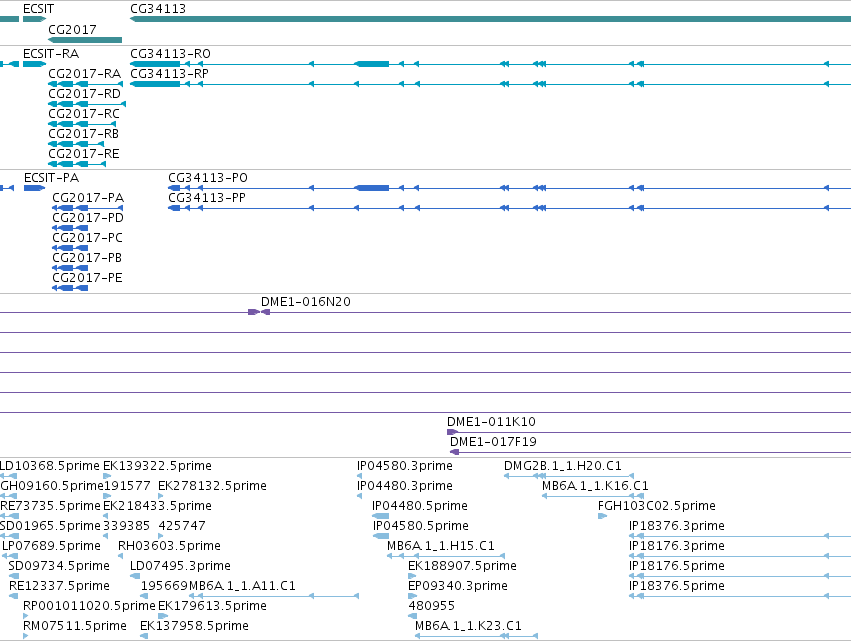This screenshot has width=851, height=641.
Task: Select EST IP04580.5prime
Action: coord(421,526)
